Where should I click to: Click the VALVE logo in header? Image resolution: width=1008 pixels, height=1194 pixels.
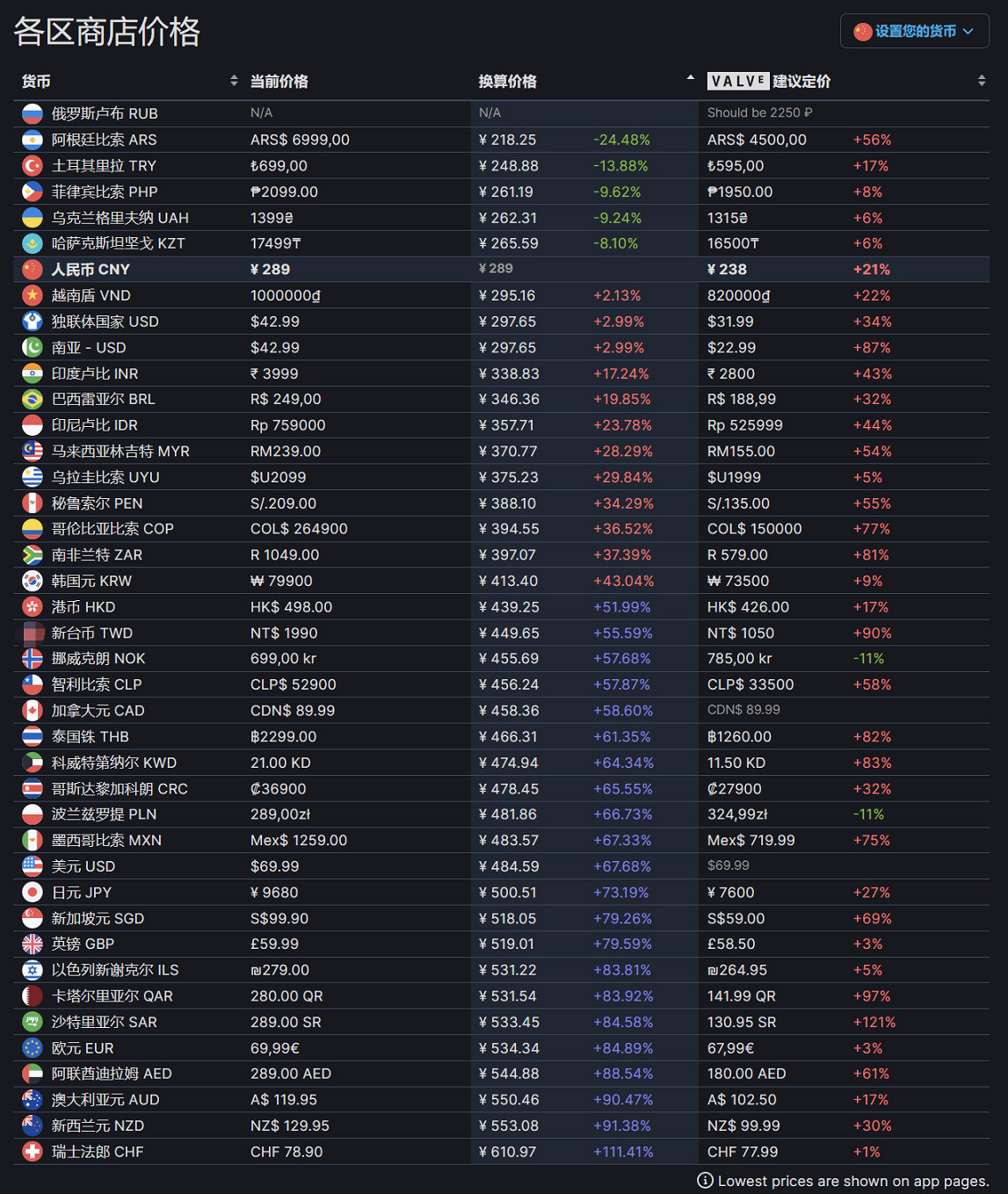pos(738,82)
